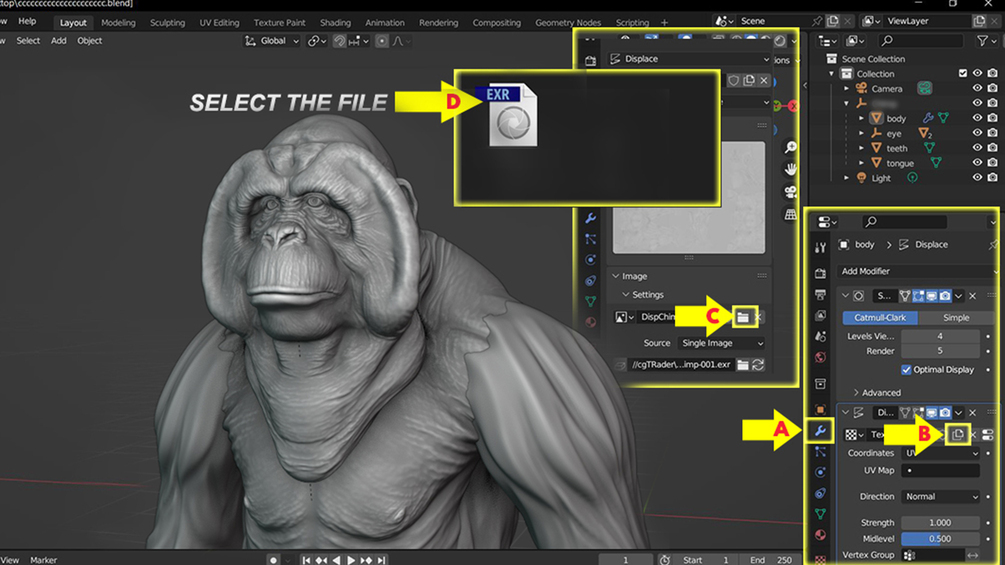The image size is (1005, 565).
Task: Open the Modifier properties wrench tab
Action: (x=820, y=430)
